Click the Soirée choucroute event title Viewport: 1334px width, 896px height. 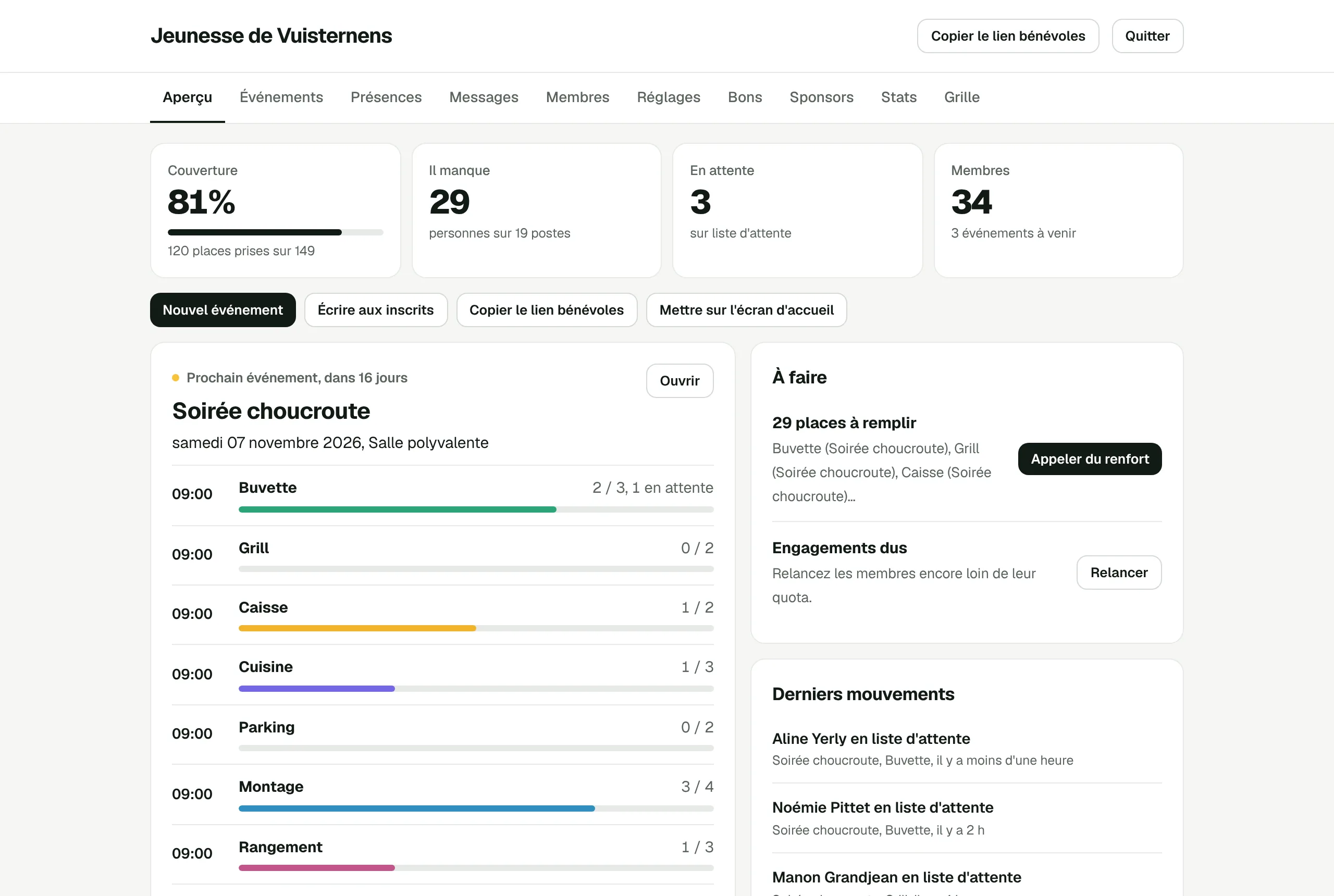[x=271, y=411]
